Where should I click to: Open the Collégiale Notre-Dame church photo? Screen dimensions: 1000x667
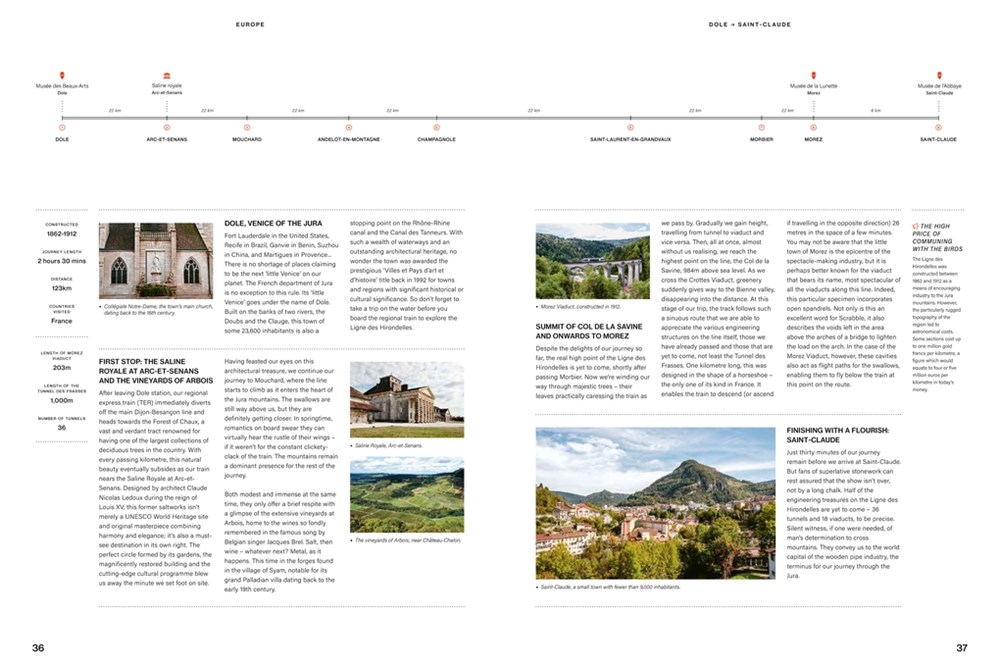(x=156, y=260)
